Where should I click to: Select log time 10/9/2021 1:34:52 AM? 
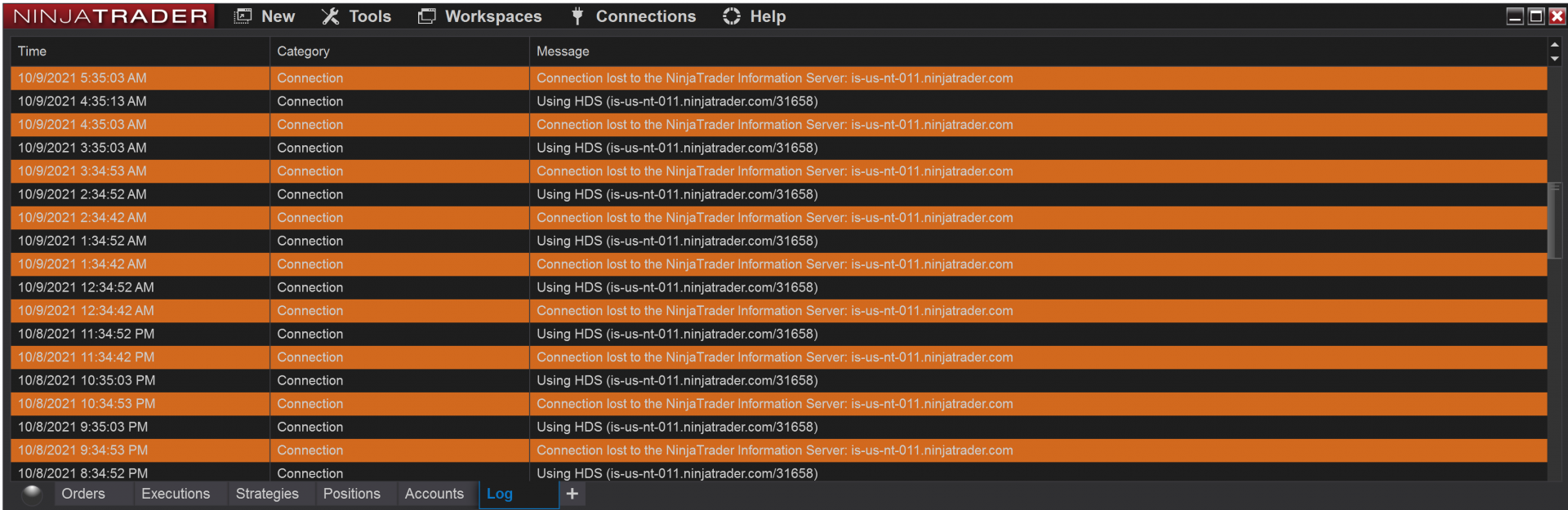click(82, 241)
